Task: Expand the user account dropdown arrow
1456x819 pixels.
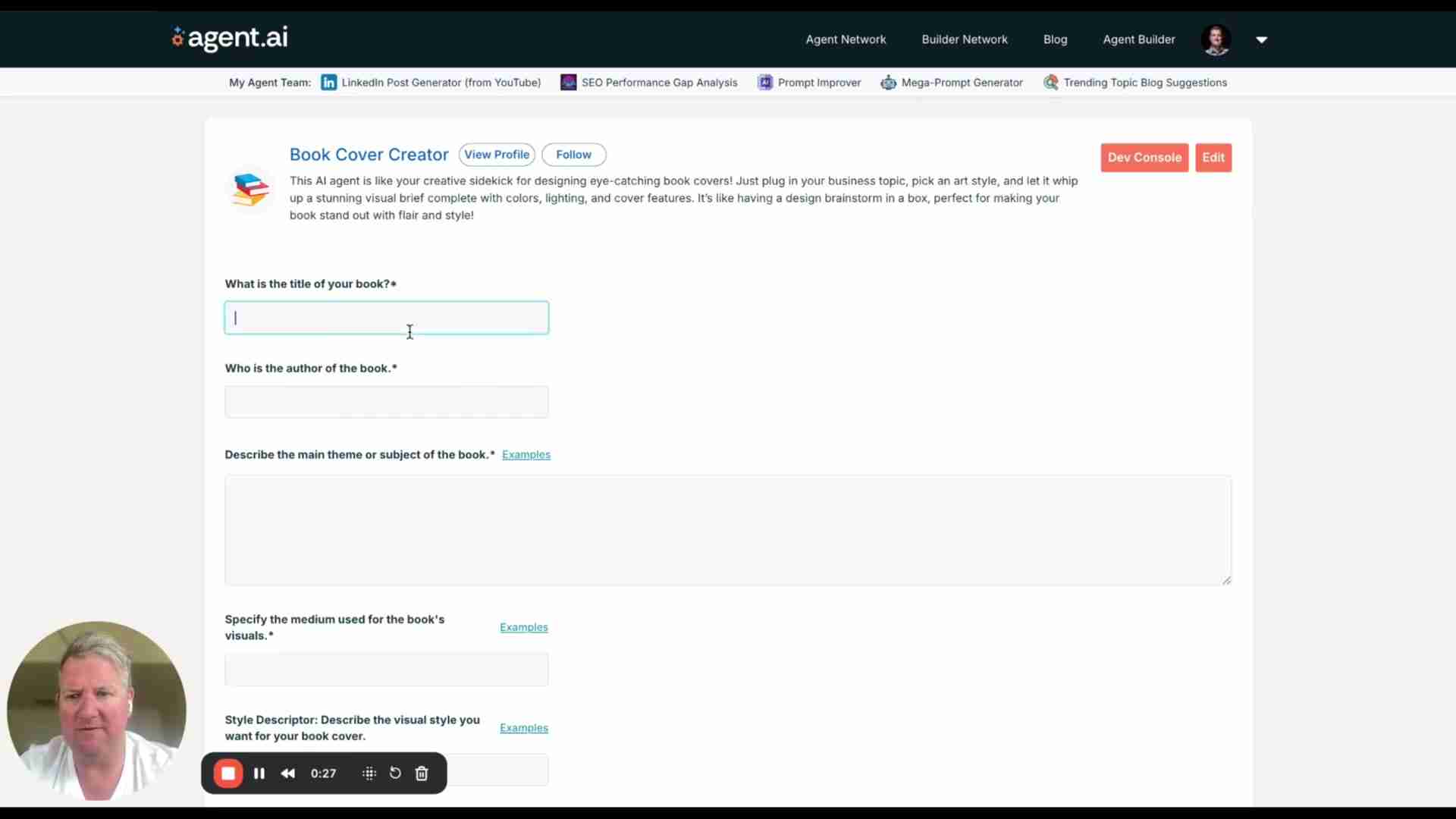Action: click(1262, 39)
